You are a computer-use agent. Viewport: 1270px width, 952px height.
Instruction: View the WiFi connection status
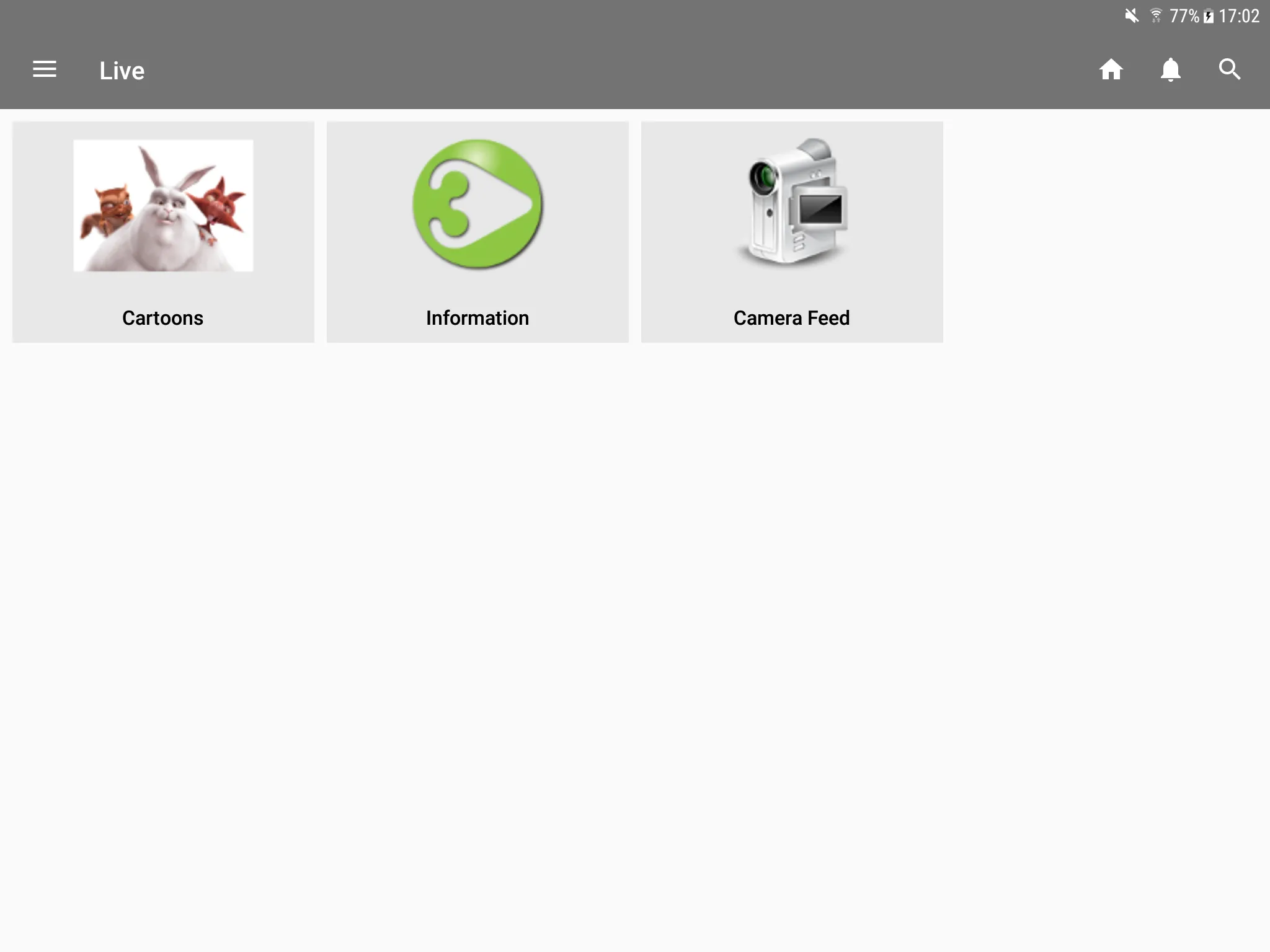click(x=1160, y=15)
